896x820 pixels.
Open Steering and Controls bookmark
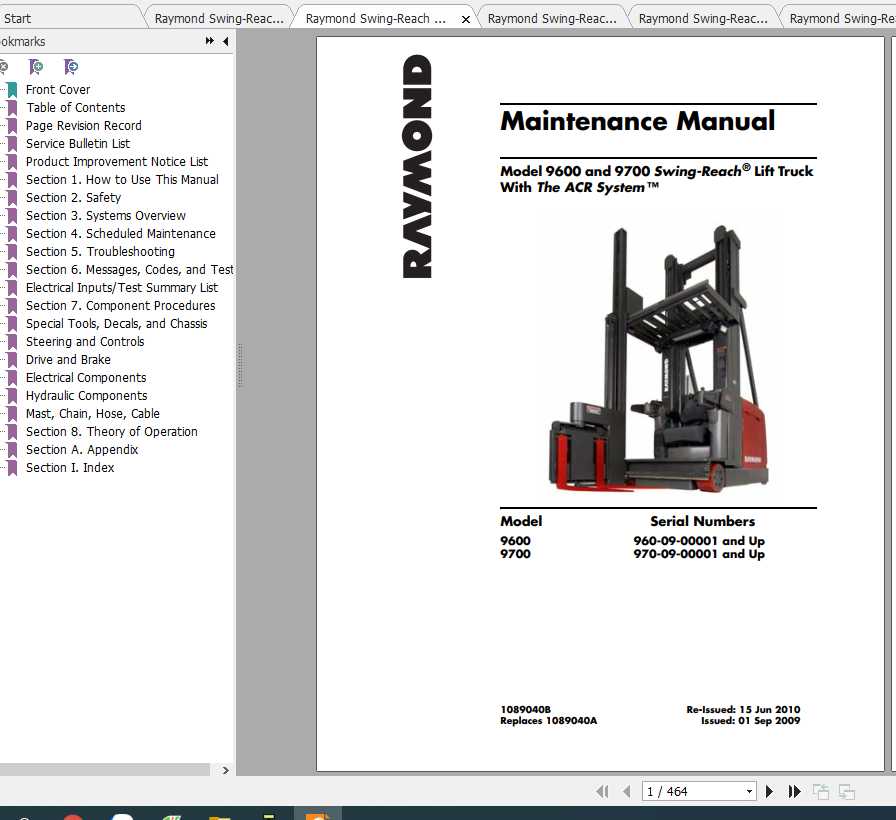point(85,341)
